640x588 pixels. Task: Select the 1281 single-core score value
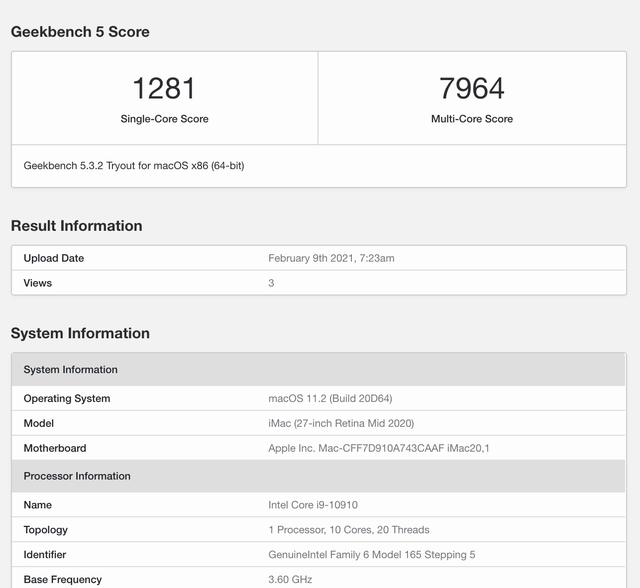pyautogui.click(x=164, y=88)
